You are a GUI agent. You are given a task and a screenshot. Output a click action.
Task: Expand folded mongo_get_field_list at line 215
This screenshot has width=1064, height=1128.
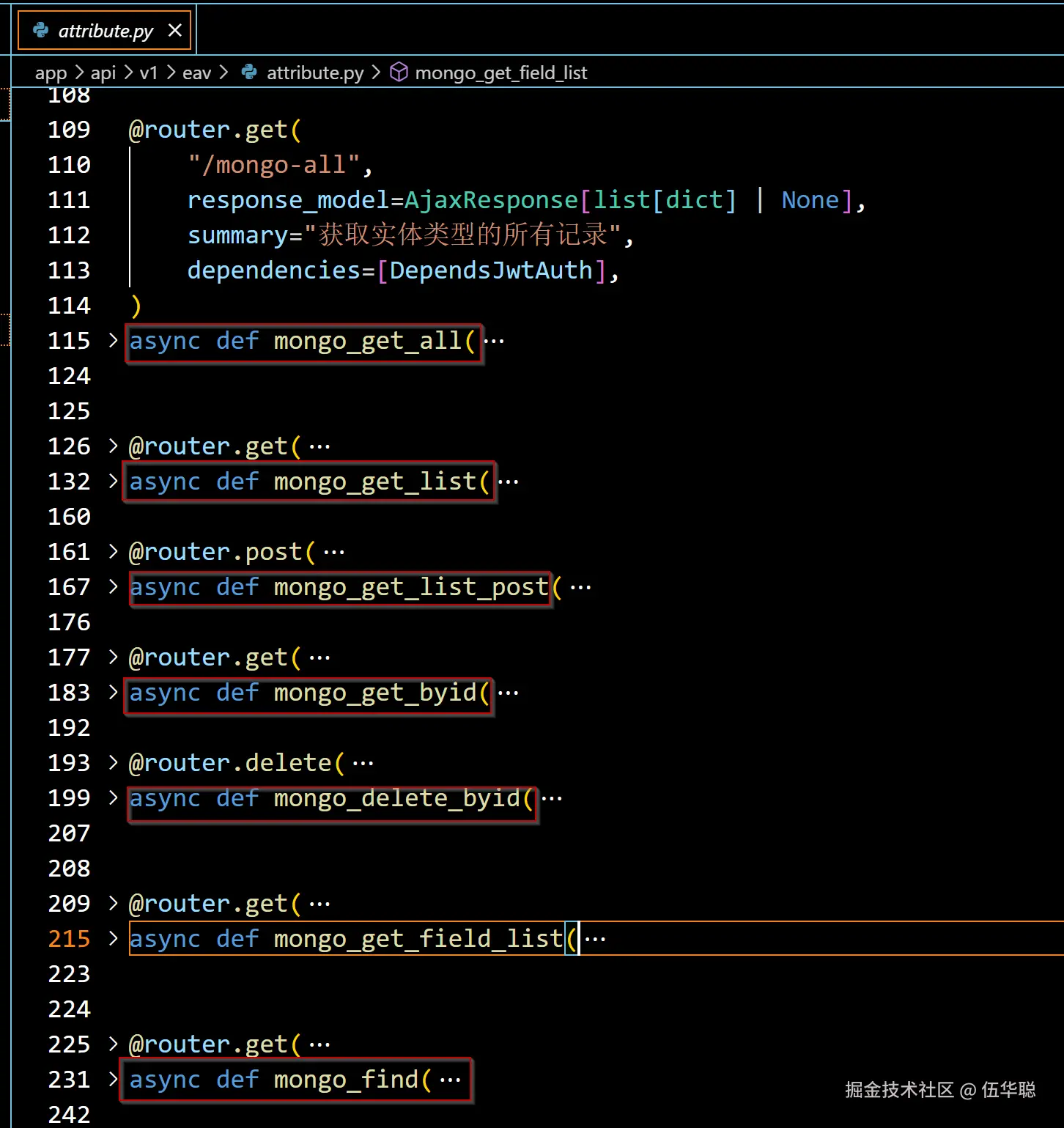click(113, 938)
